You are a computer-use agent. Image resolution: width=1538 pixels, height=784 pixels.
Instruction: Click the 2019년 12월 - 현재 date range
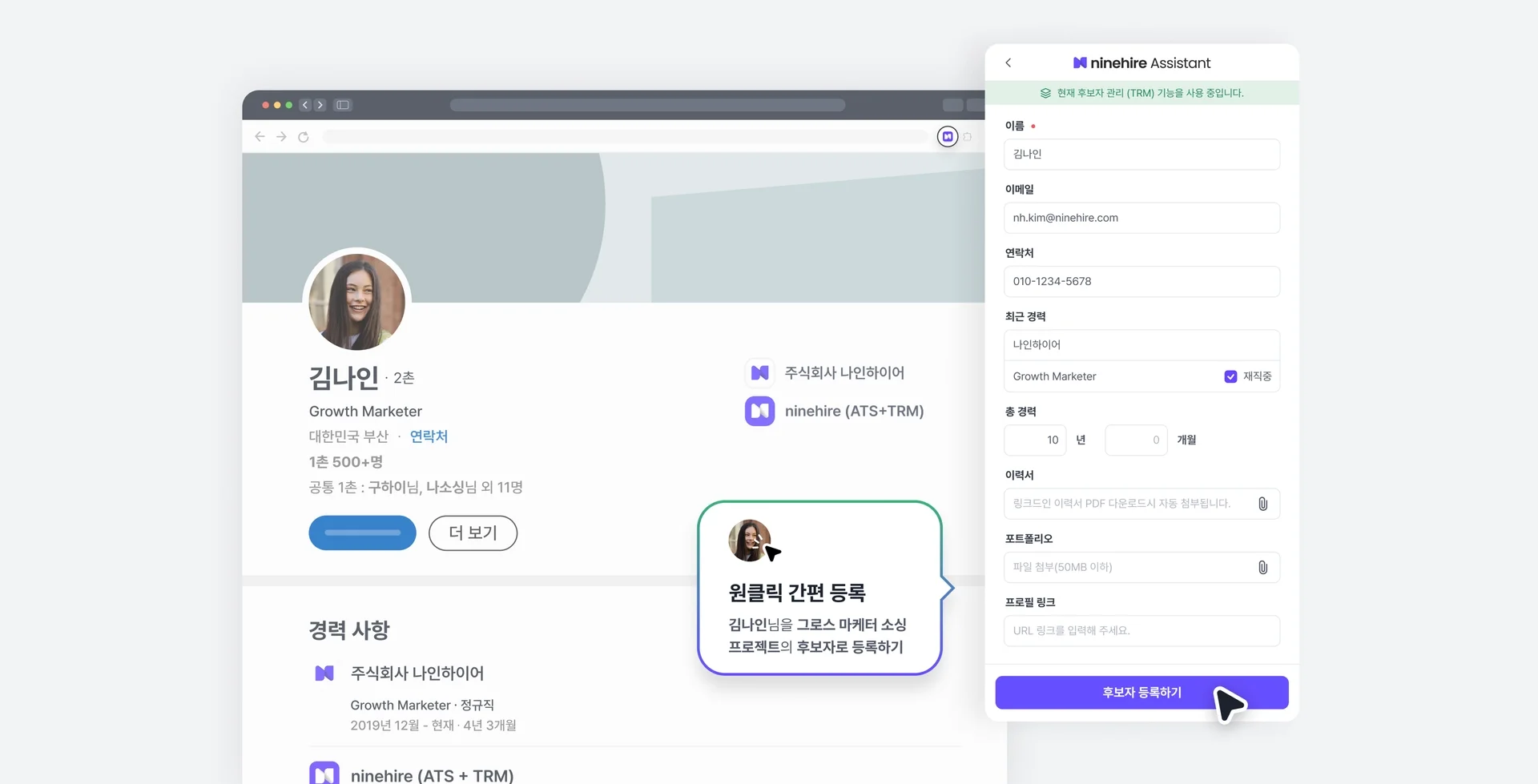tap(433, 726)
